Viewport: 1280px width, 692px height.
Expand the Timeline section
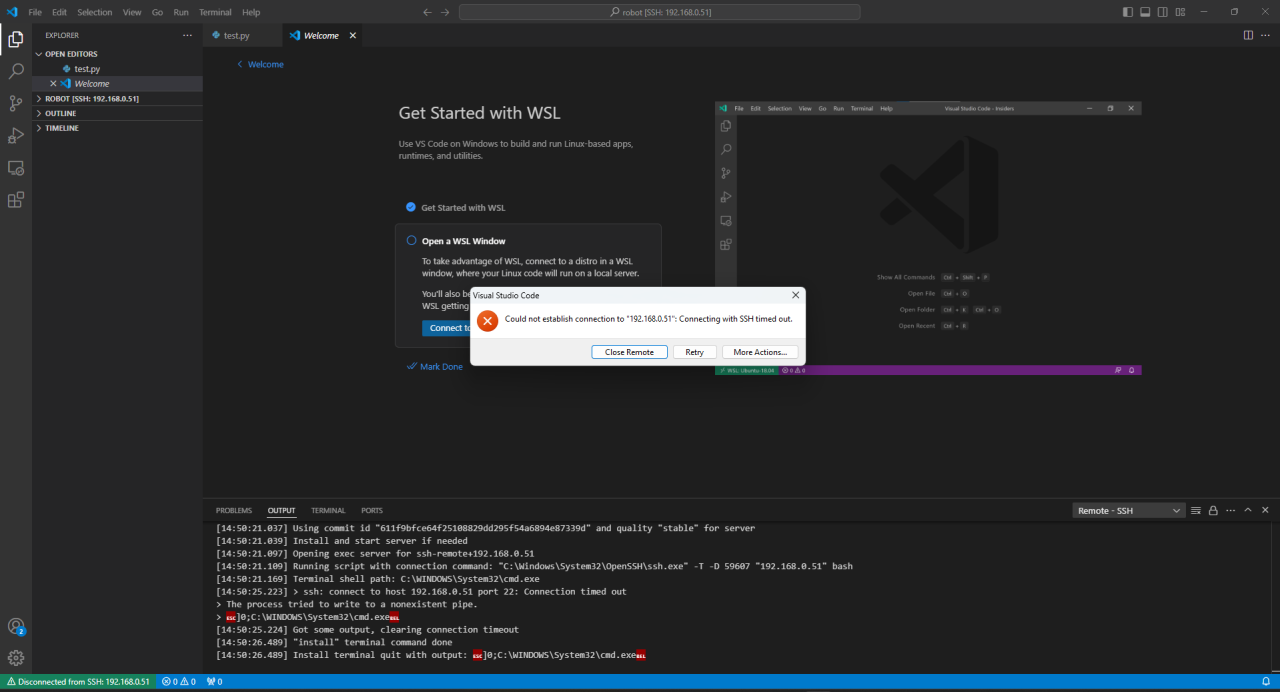pos(61,128)
